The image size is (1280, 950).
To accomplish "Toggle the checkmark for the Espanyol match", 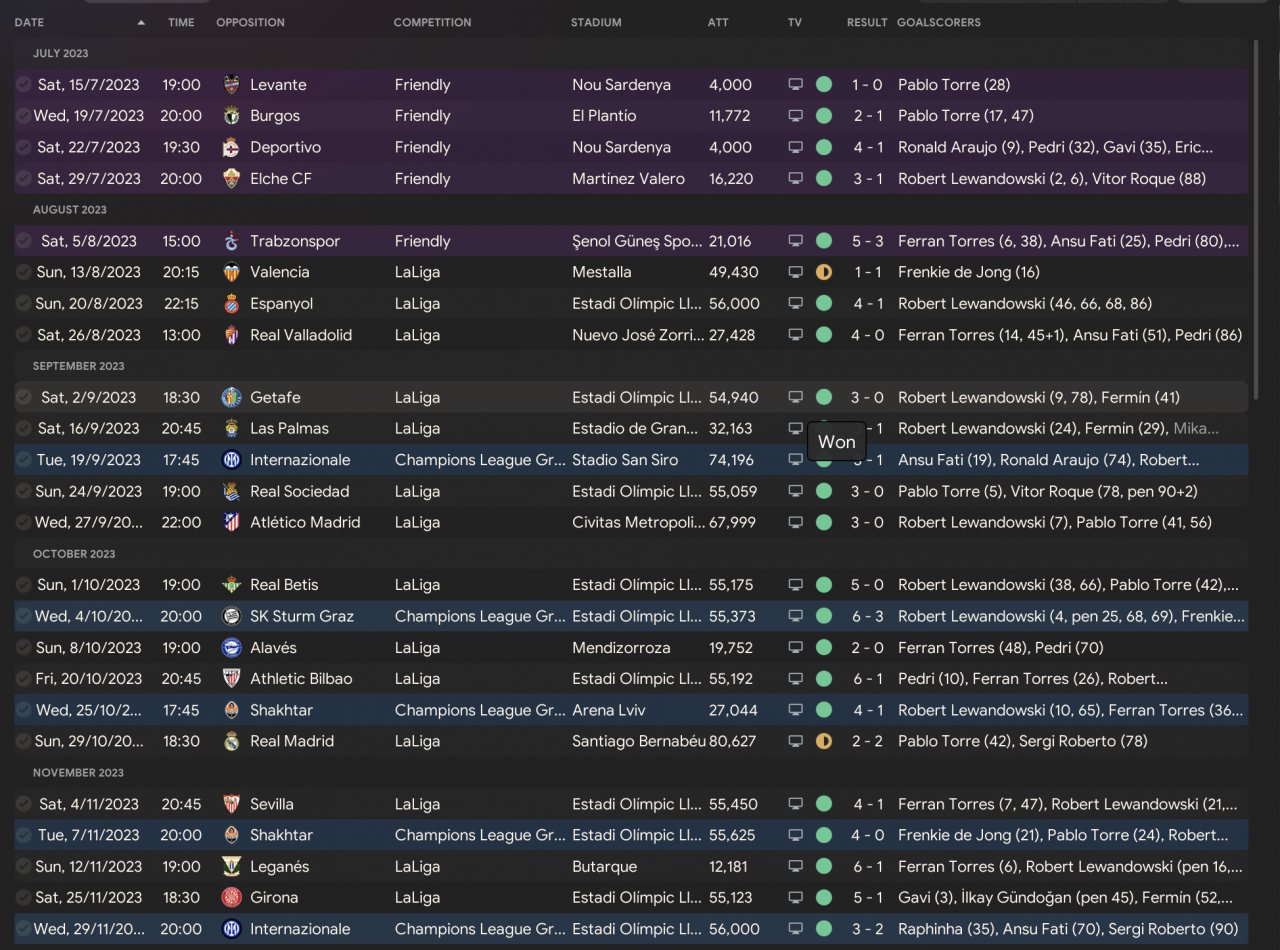I will 23,303.
